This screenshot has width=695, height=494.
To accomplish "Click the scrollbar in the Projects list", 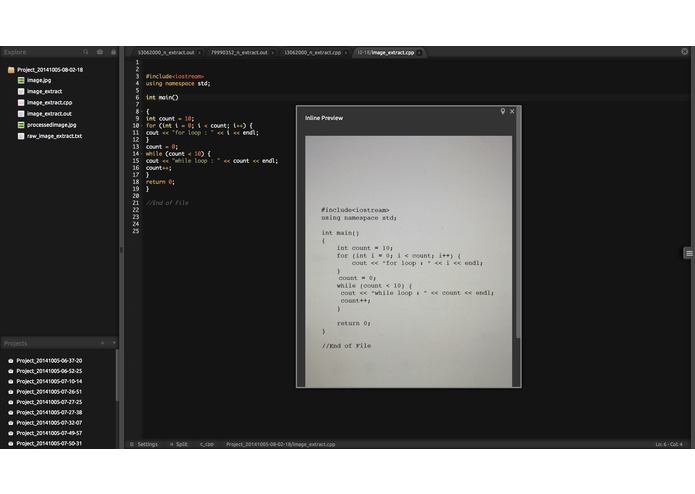I will point(117,376).
